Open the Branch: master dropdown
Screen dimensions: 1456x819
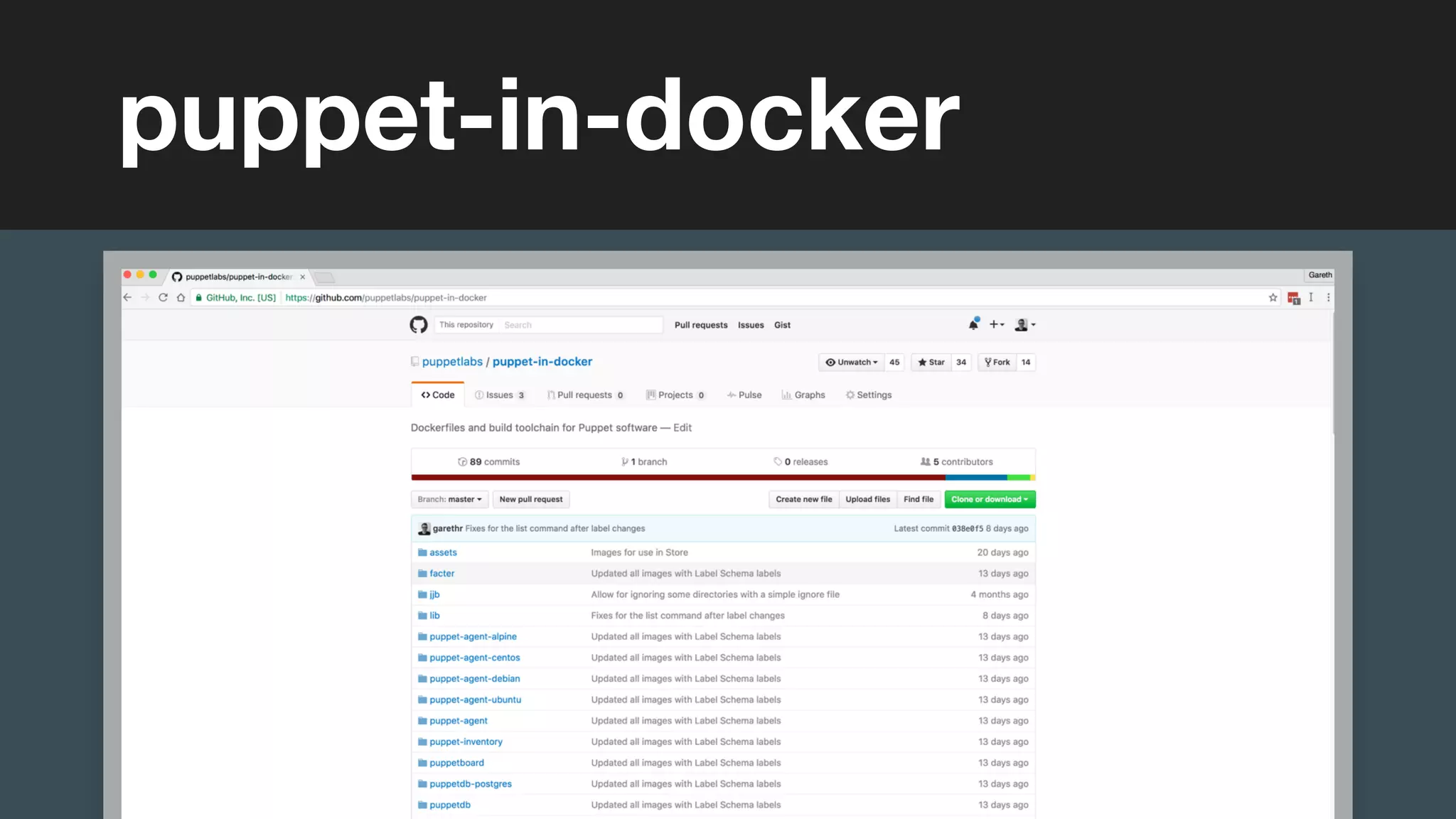(x=449, y=500)
